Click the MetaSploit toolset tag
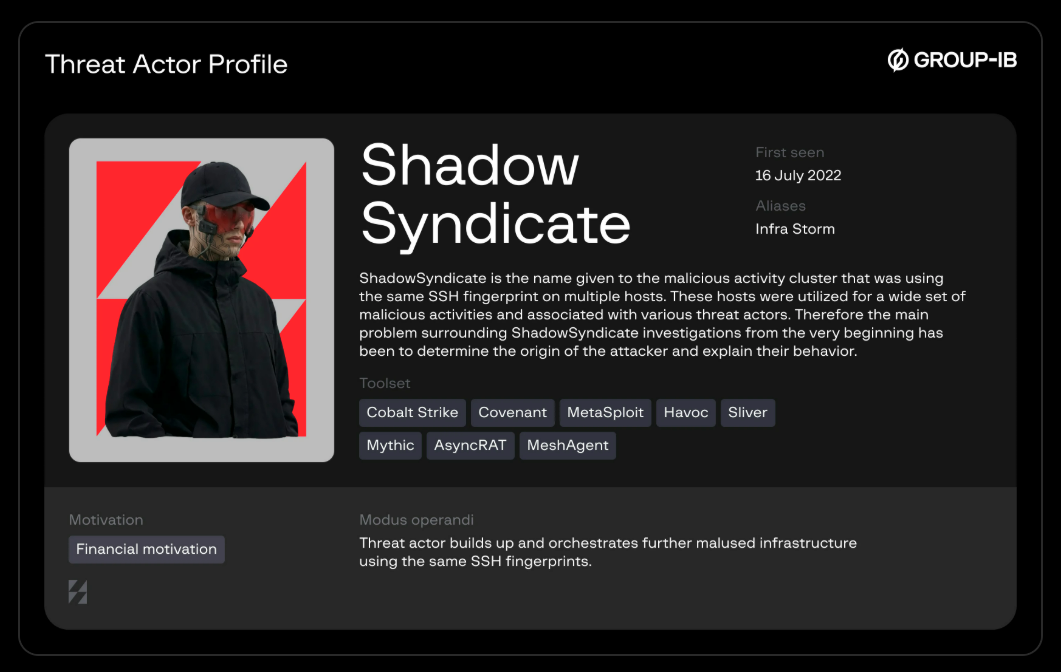 click(605, 413)
